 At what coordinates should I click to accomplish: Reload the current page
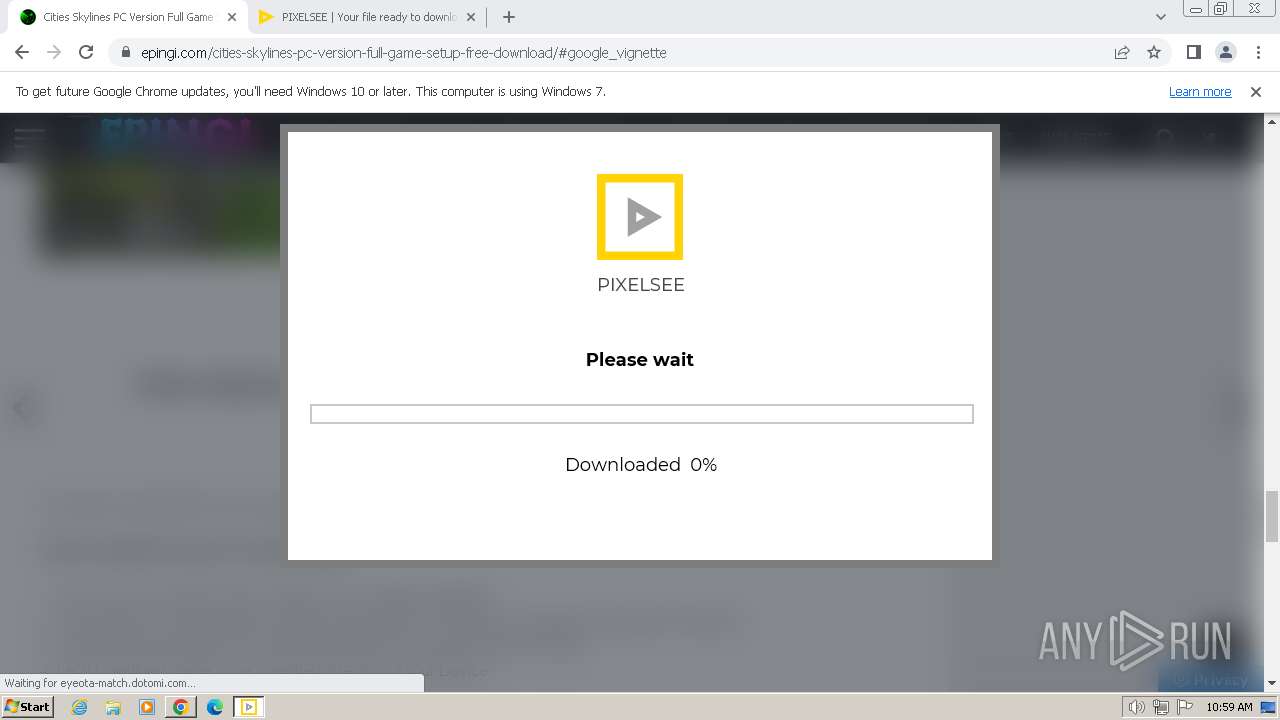(86, 52)
